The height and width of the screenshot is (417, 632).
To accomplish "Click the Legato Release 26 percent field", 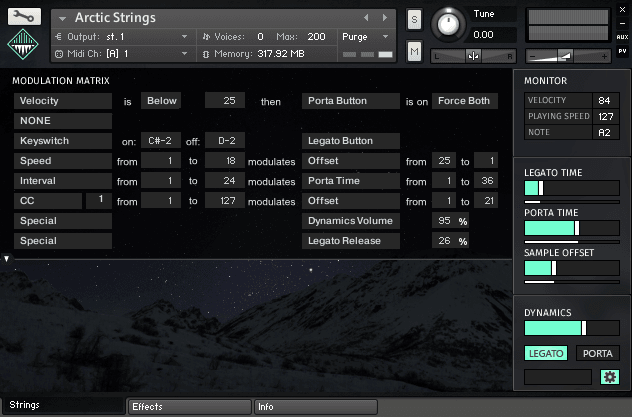I will tap(450, 241).
